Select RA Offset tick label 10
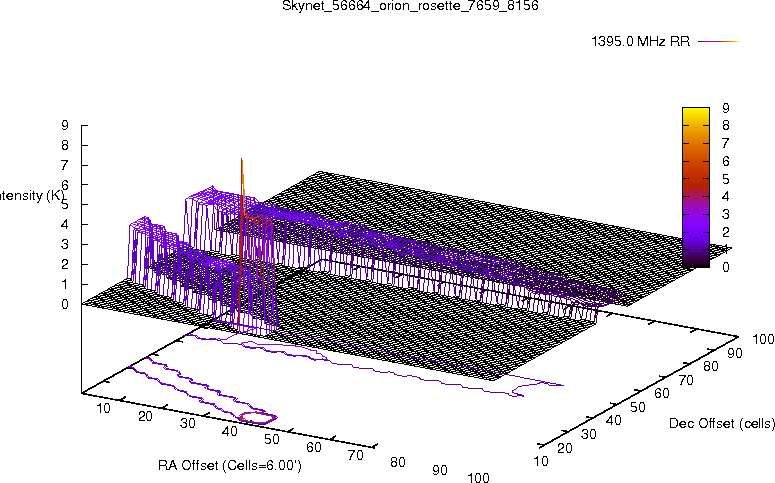The image size is (775, 483). tap(103, 408)
